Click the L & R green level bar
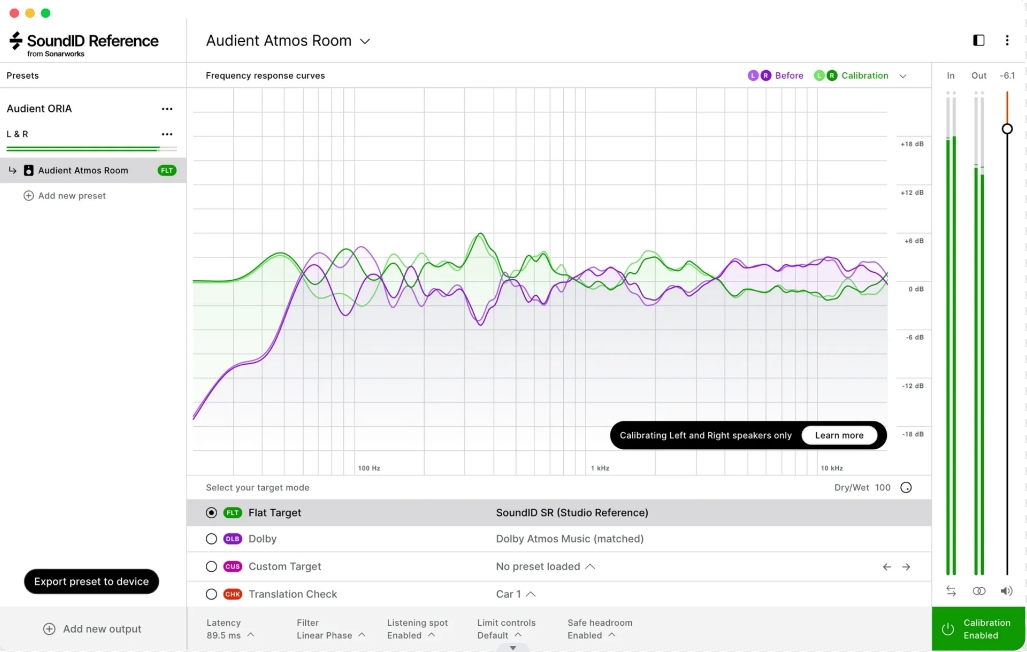This screenshot has height=652, width=1027. (x=92, y=149)
